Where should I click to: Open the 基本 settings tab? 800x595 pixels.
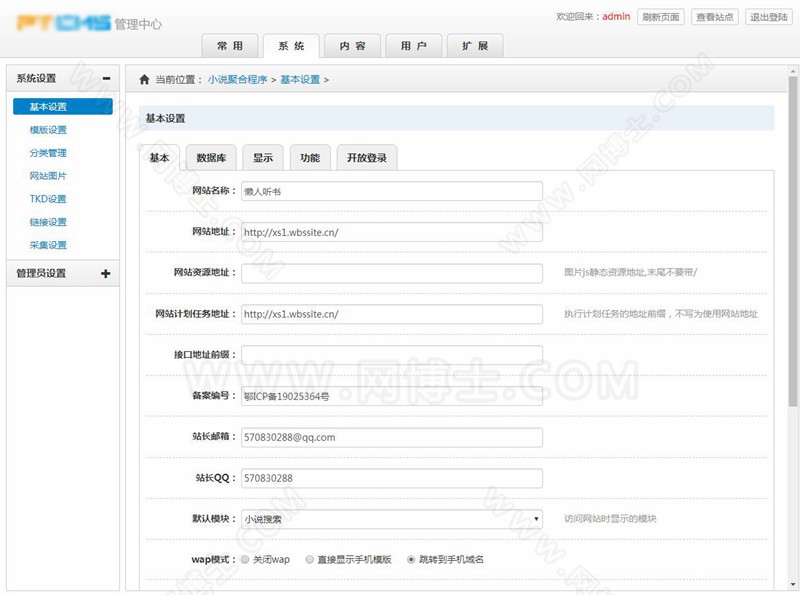pos(159,158)
